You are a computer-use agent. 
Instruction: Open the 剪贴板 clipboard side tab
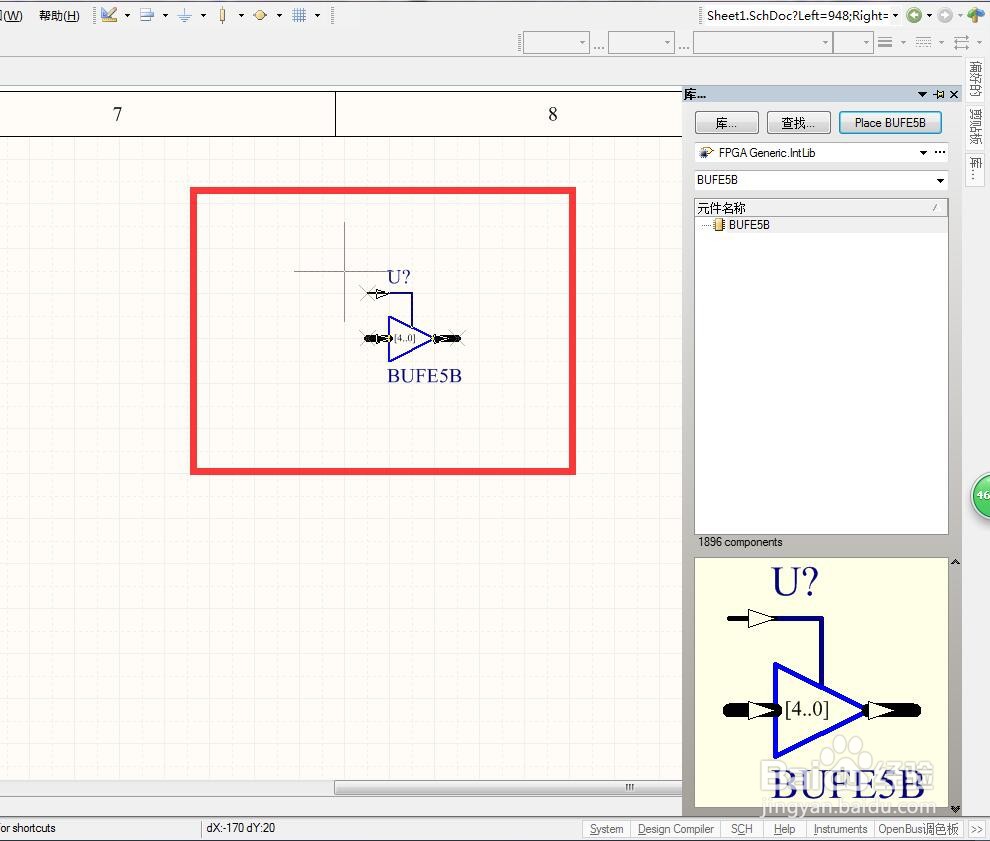click(975, 126)
